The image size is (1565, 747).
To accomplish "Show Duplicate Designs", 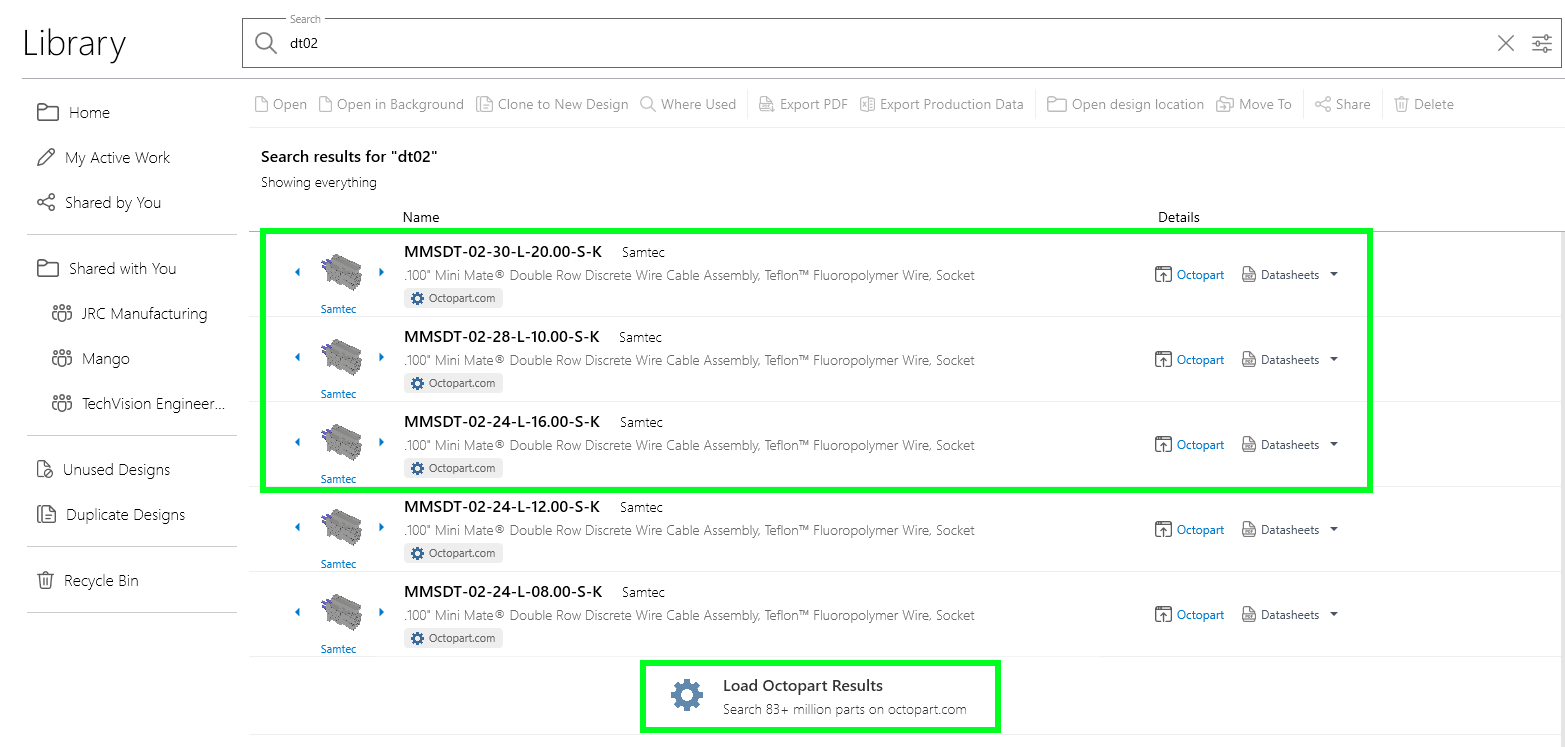I will coord(111,514).
